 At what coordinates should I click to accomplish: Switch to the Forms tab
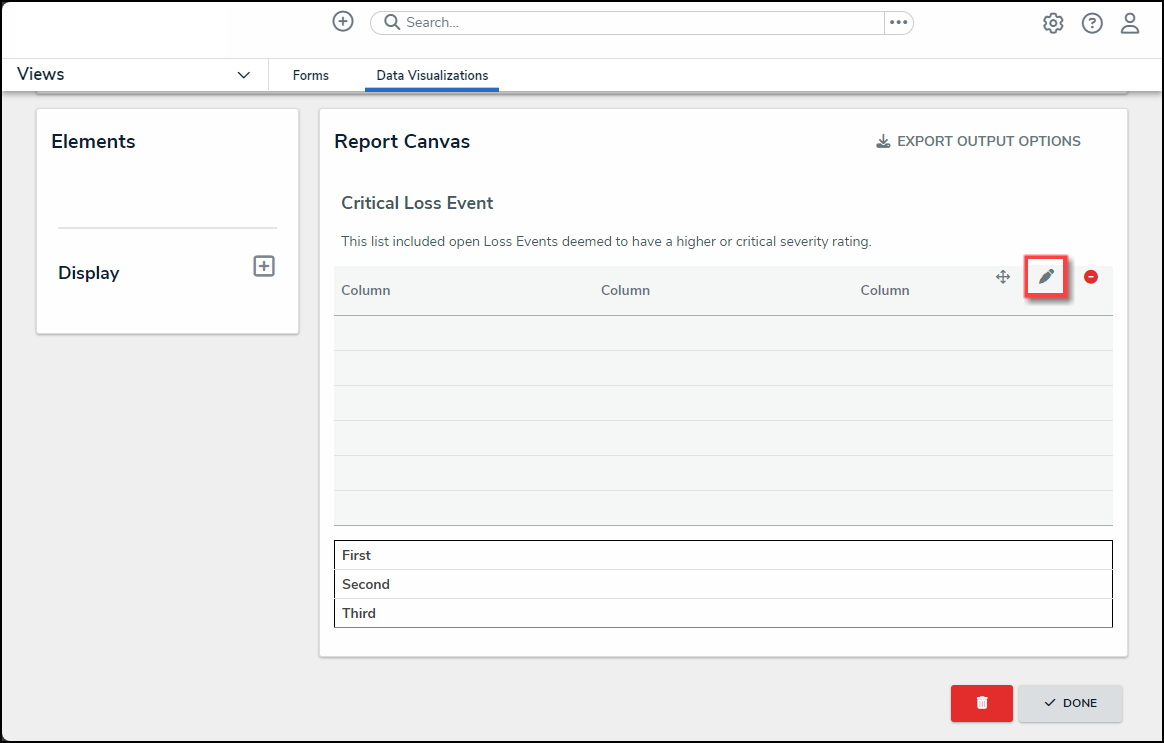click(x=310, y=75)
